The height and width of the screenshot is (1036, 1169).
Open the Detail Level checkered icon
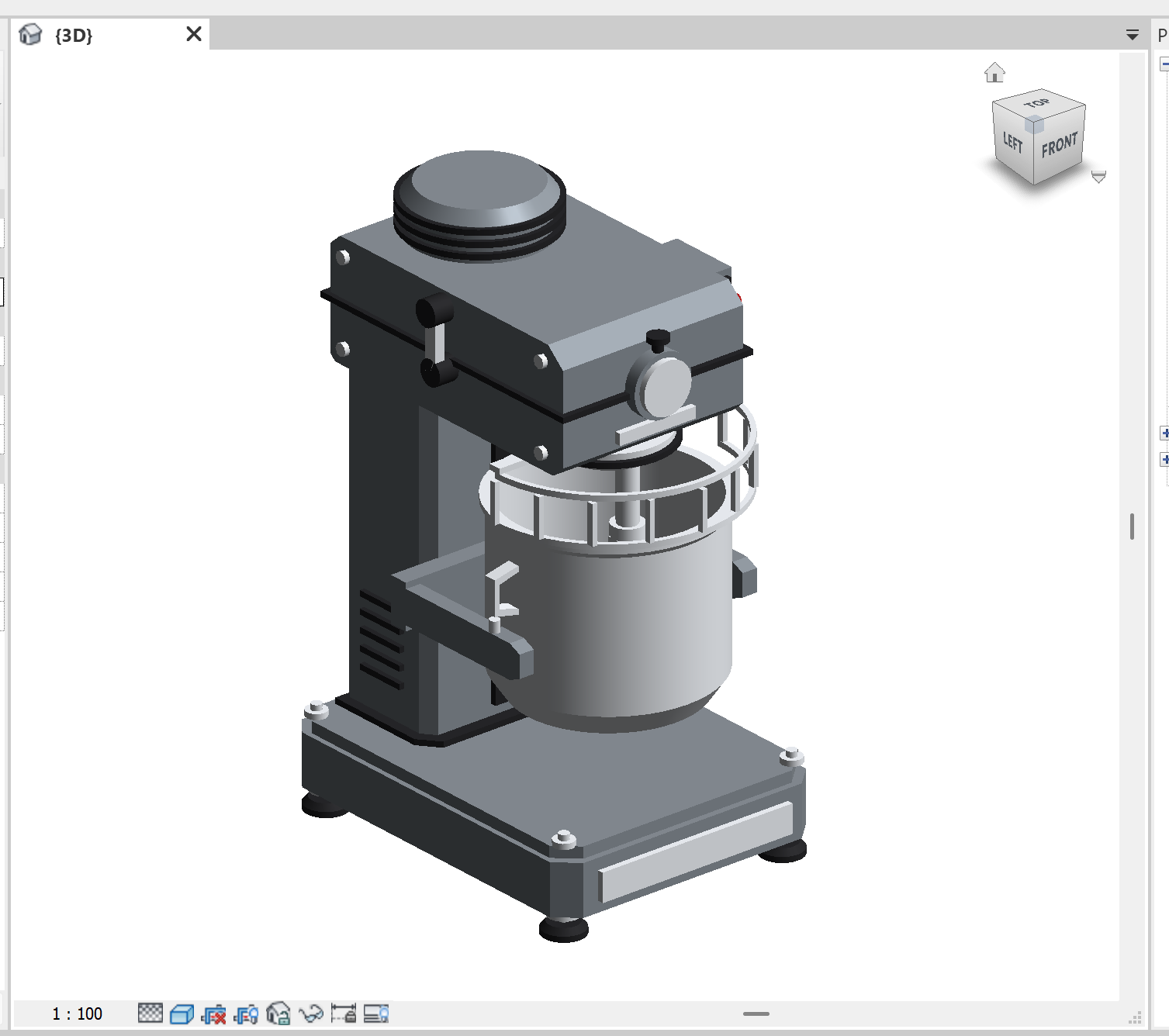tap(150, 1014)
